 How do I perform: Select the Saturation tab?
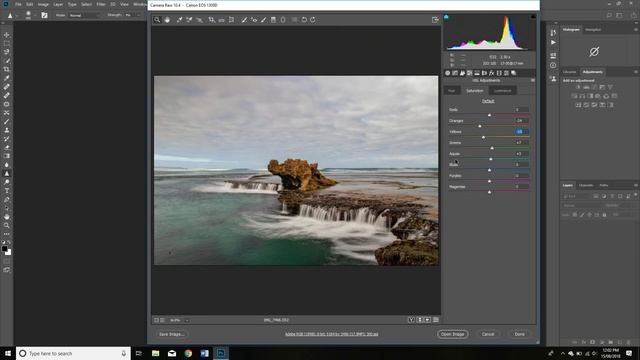[x=475, y=91]
